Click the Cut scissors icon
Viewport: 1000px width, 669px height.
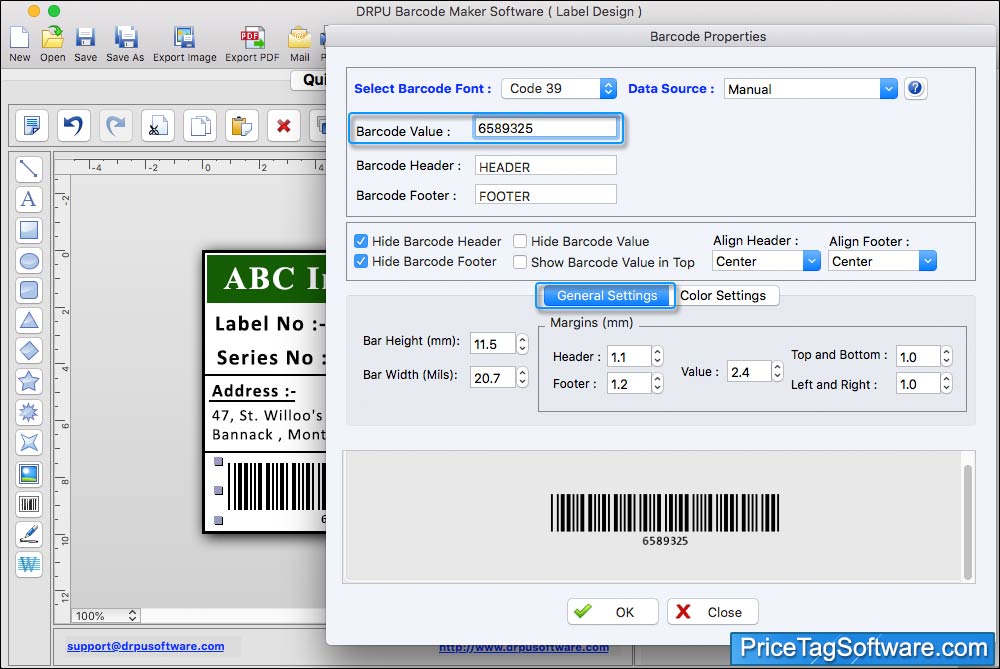(158, 125)
